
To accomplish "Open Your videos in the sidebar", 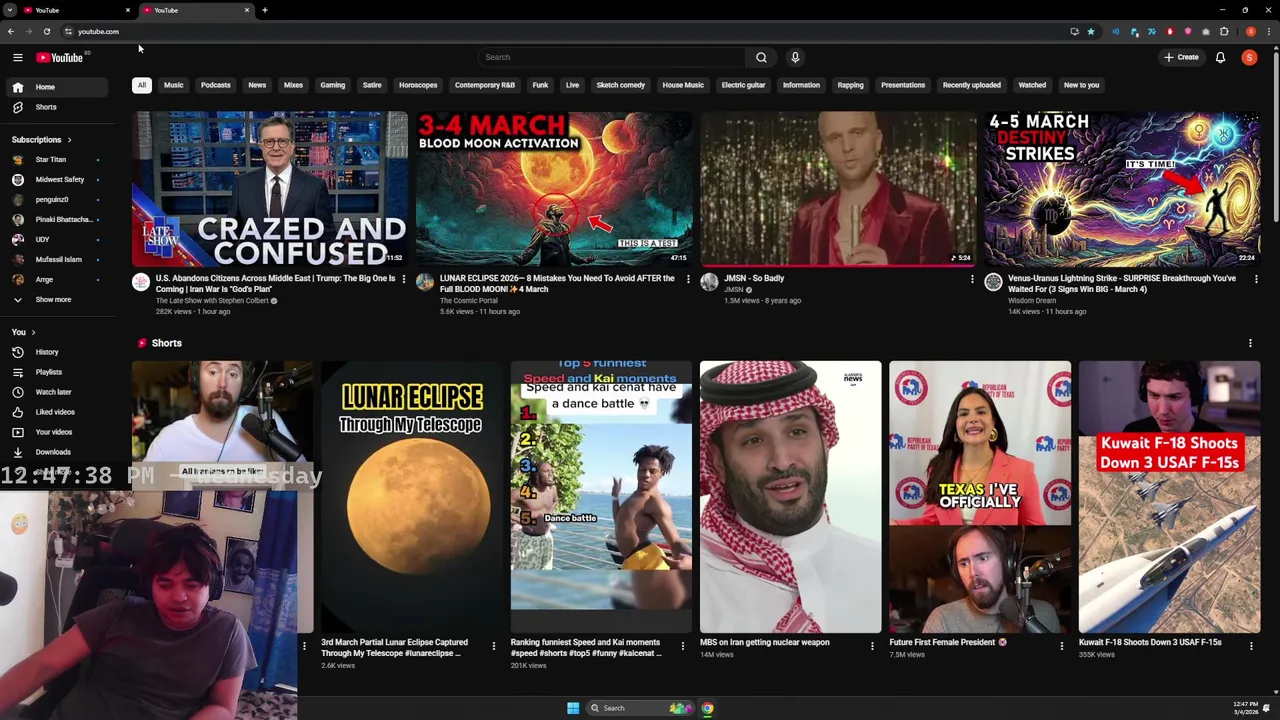I will (x=55, y=432).
